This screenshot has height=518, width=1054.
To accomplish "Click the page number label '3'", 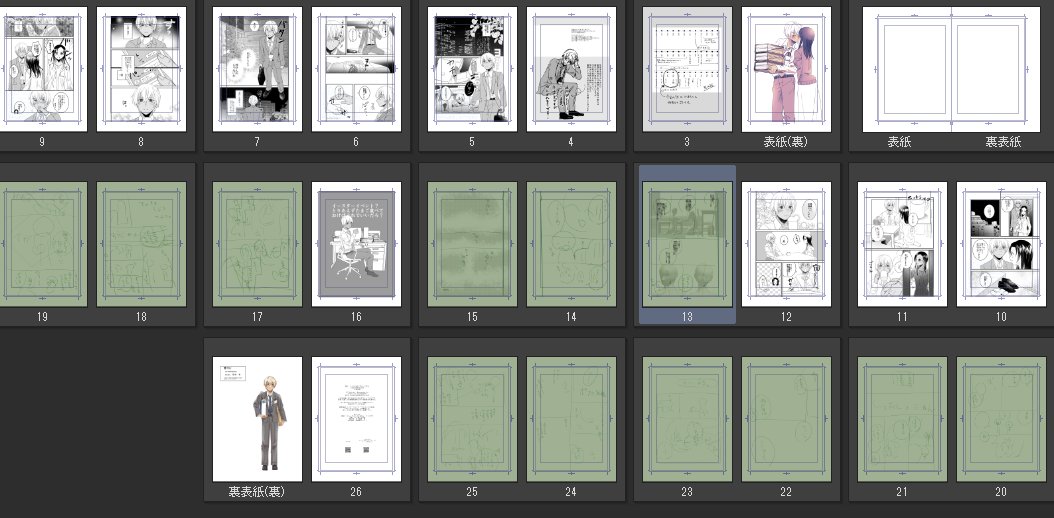I will pyautogui.click(x=687, y=142).
